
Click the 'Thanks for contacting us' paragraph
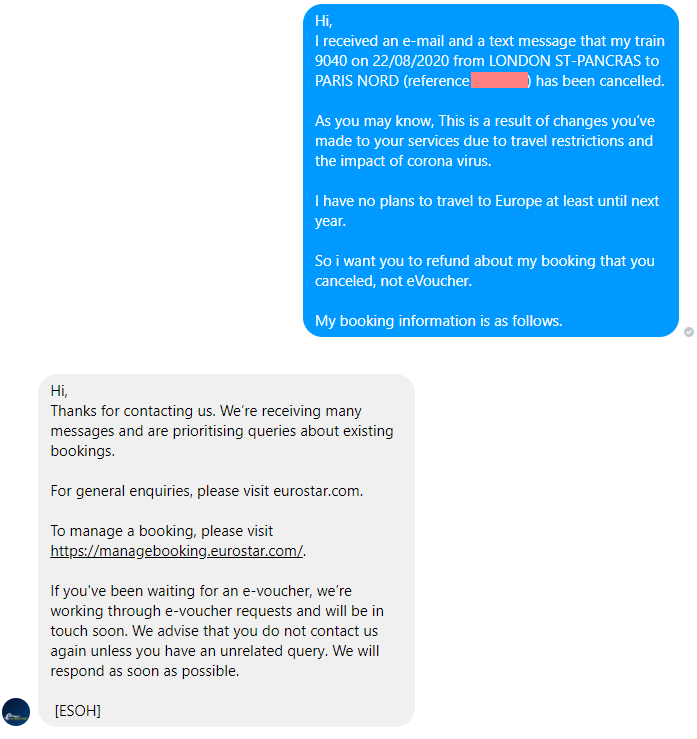[x=222, y=431]
